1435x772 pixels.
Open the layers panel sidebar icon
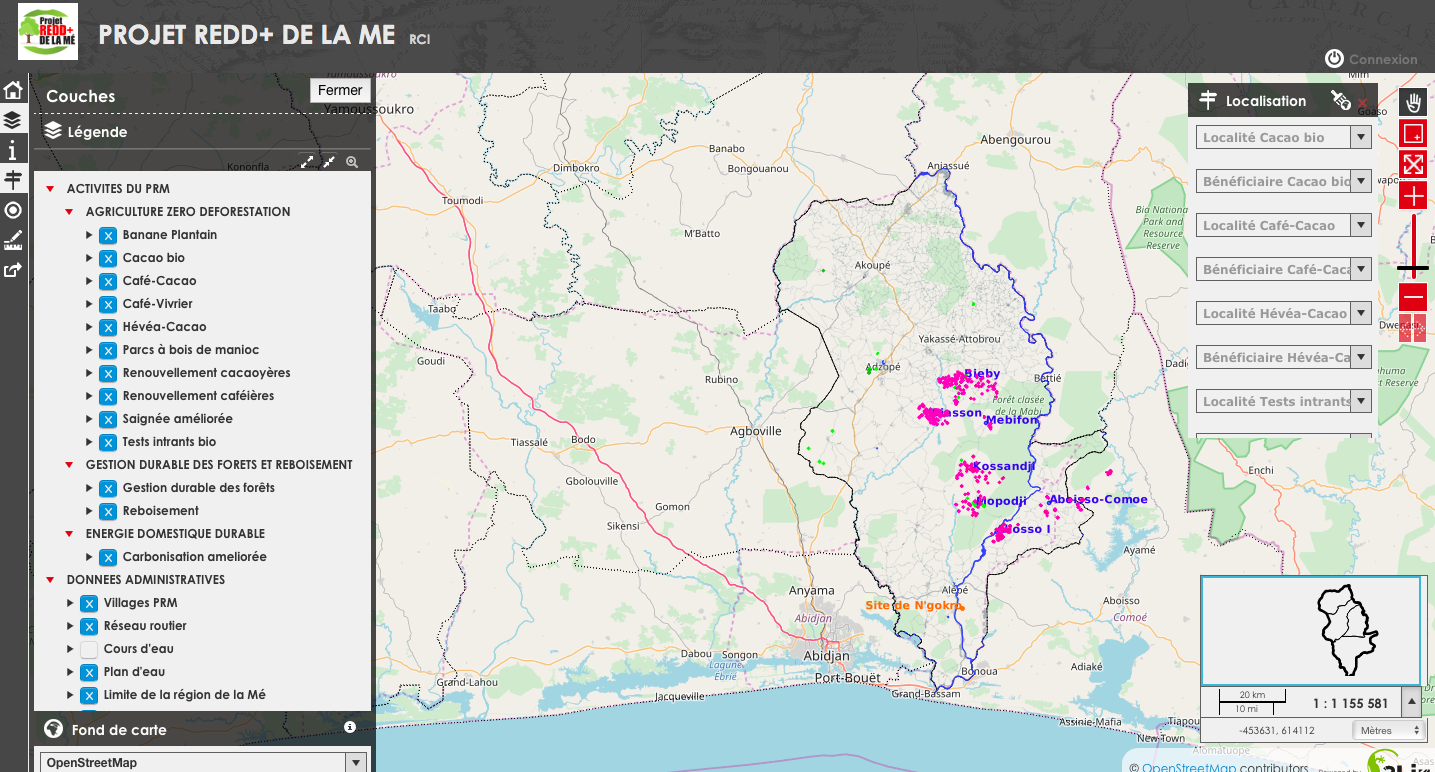click(13, 120)
